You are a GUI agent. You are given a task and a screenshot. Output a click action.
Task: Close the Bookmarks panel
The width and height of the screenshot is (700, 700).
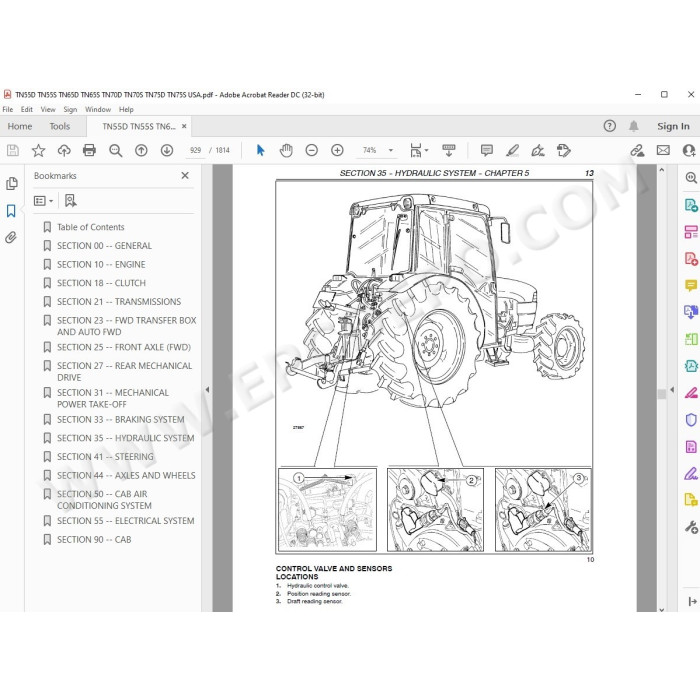(185, 175)
